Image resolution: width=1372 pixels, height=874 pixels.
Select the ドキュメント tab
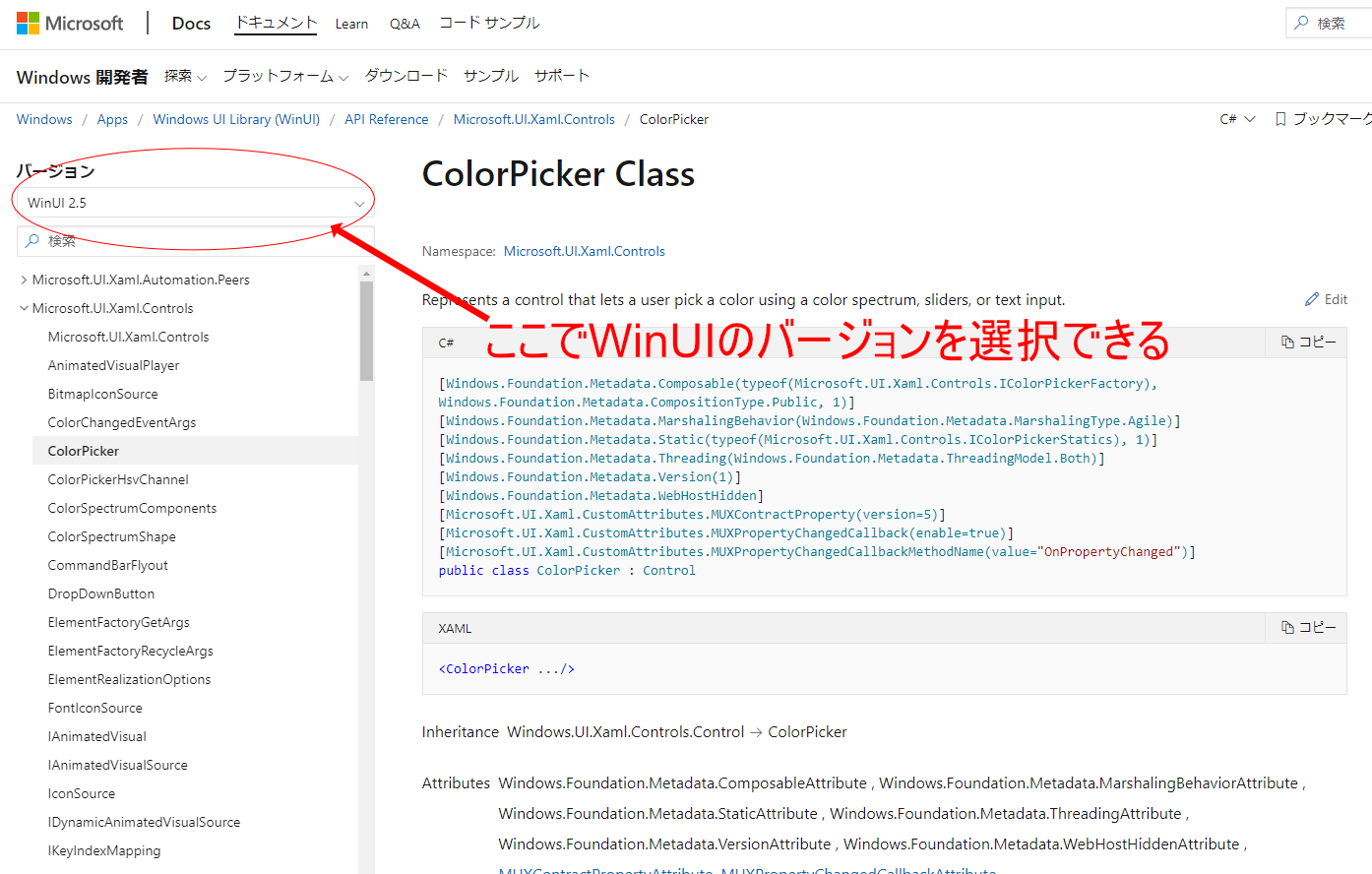click(276, 23)
